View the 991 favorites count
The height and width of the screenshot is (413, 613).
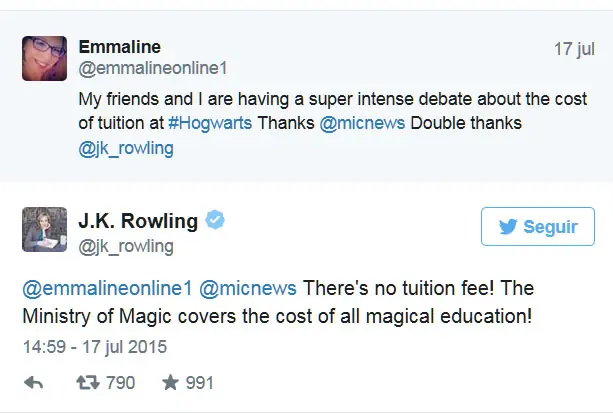pos(198,382)
